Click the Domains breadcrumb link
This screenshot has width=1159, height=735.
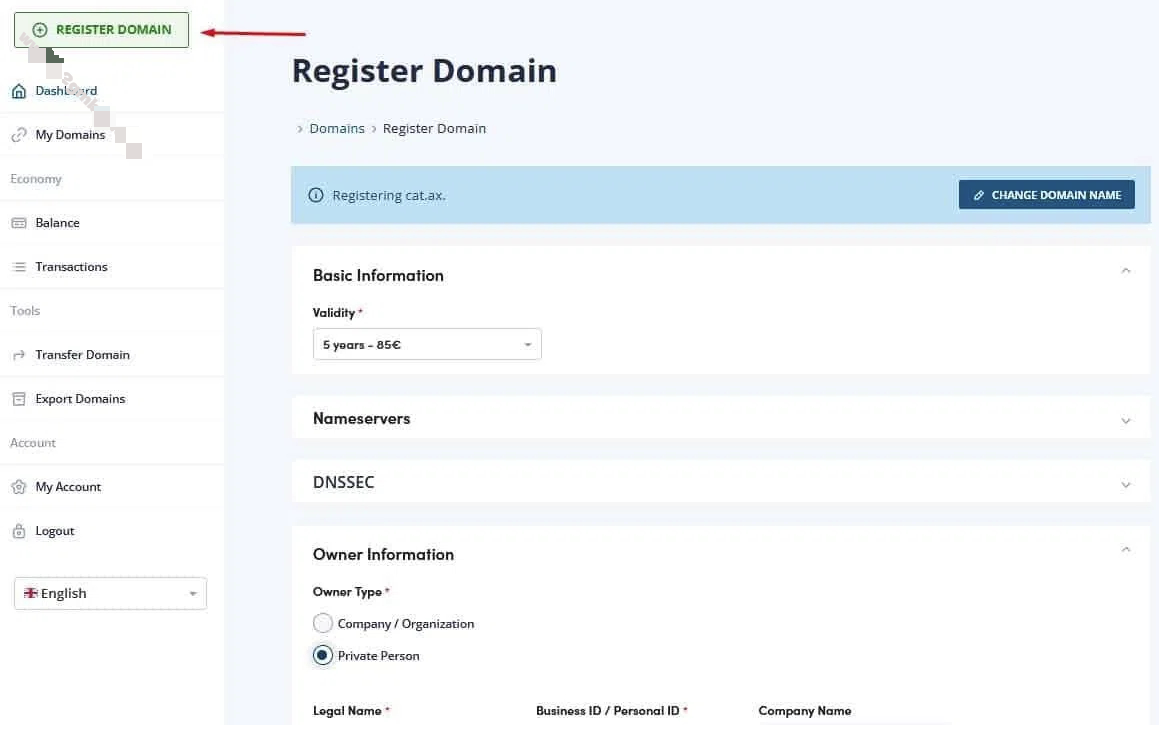tap(337, 129)
